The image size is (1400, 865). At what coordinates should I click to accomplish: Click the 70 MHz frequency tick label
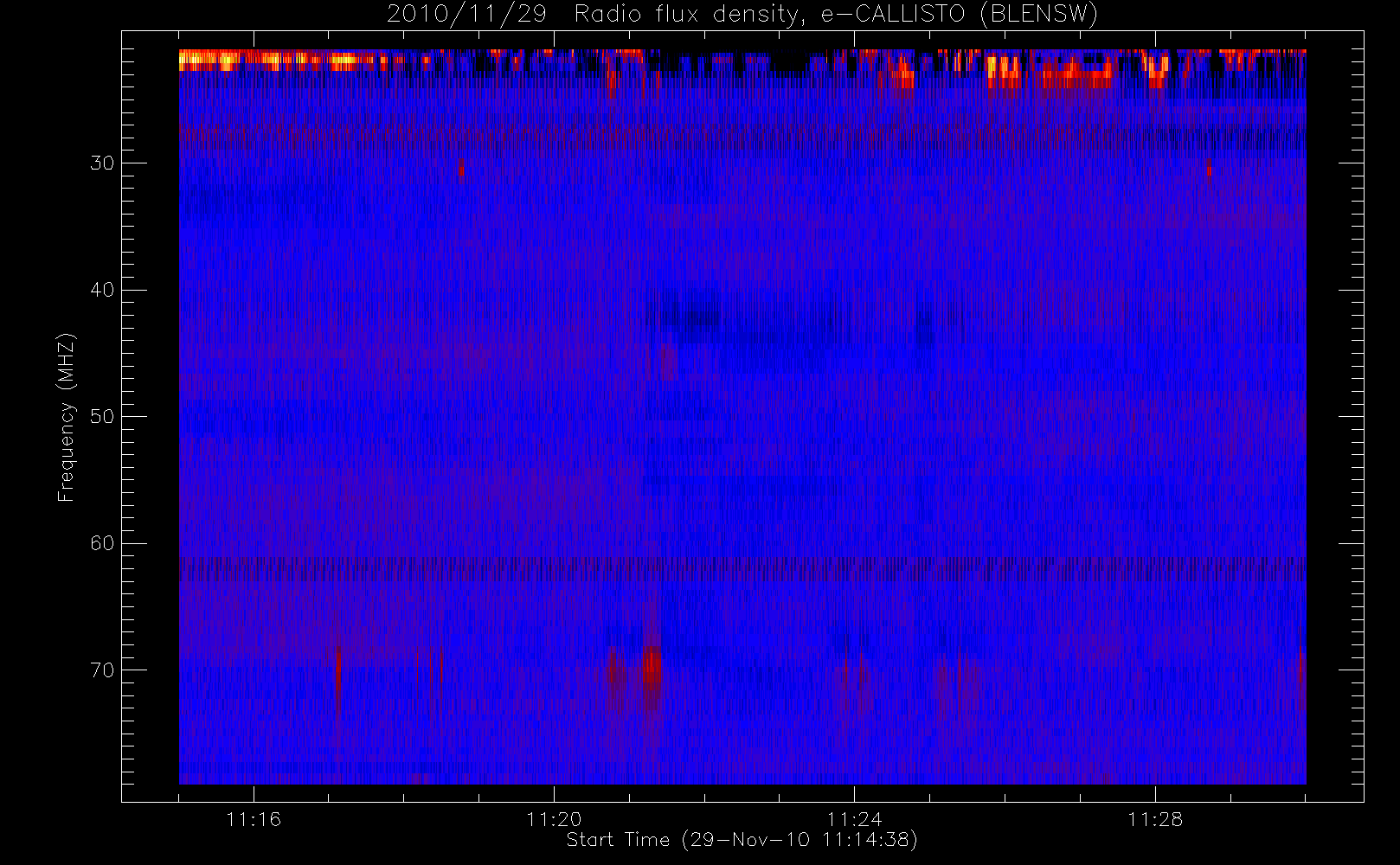pyautogui.click(x=102, y=670)
